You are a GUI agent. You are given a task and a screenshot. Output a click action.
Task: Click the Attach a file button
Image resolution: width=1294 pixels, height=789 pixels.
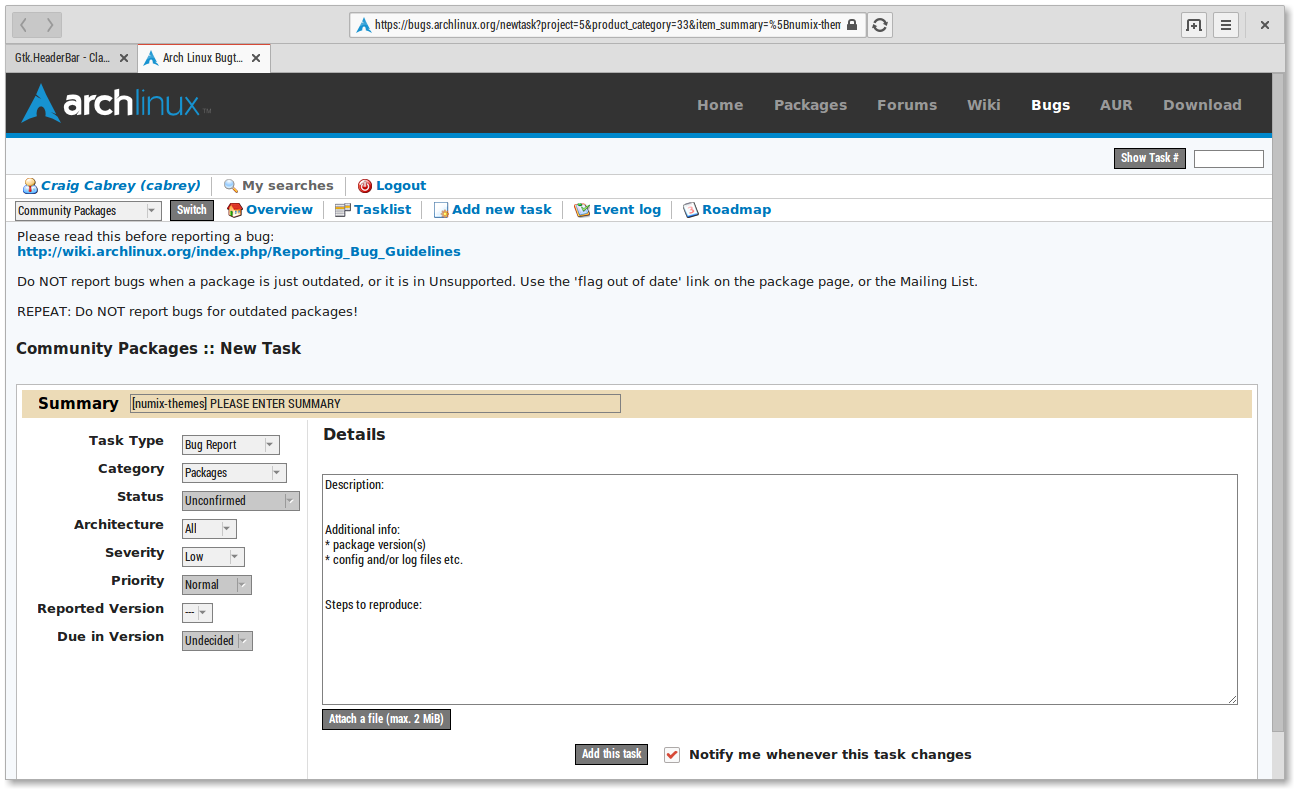[386, 719]
